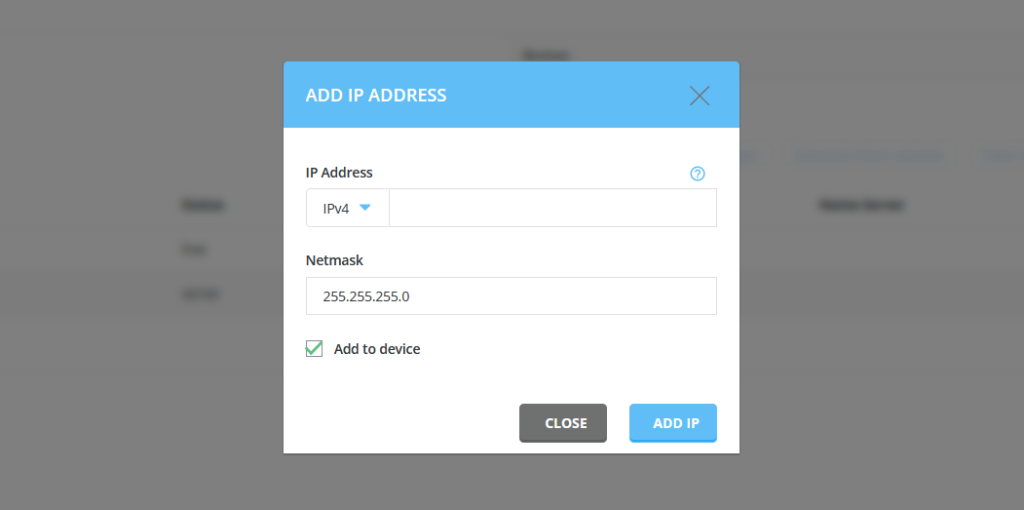Place cursor in the 255.255.255.0 value
The image size is (1024, 510).
[x=366, y=296]
